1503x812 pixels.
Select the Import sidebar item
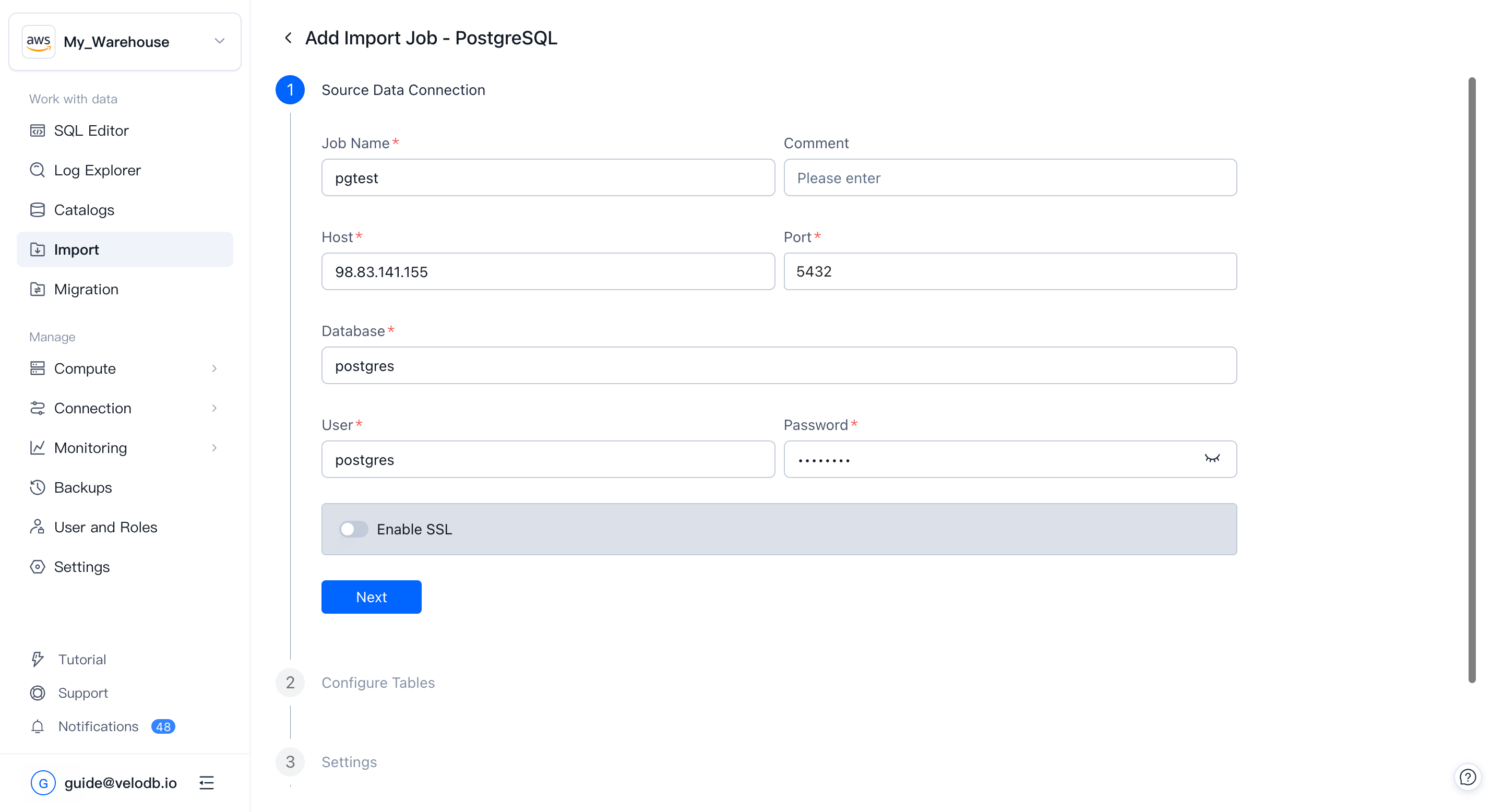click(x=76, y=249)
